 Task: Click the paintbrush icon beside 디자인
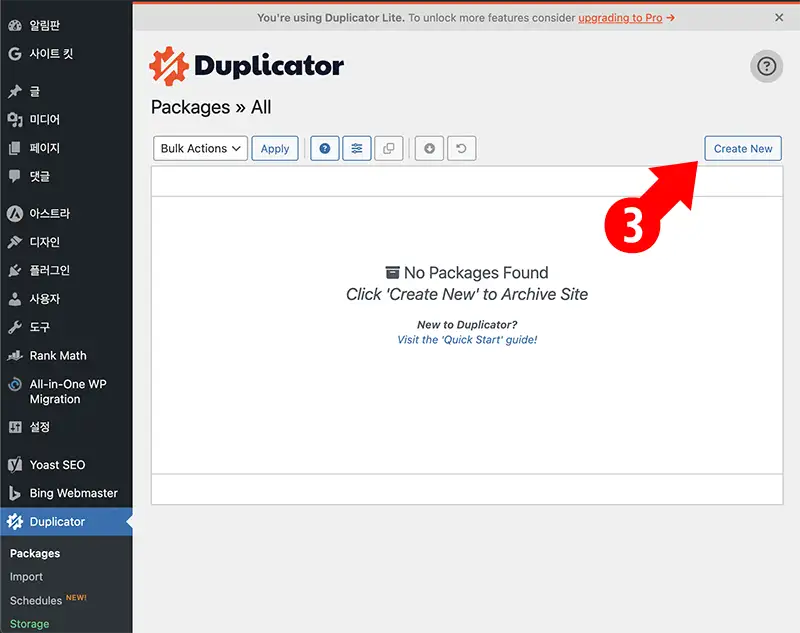tap(15, 242)
